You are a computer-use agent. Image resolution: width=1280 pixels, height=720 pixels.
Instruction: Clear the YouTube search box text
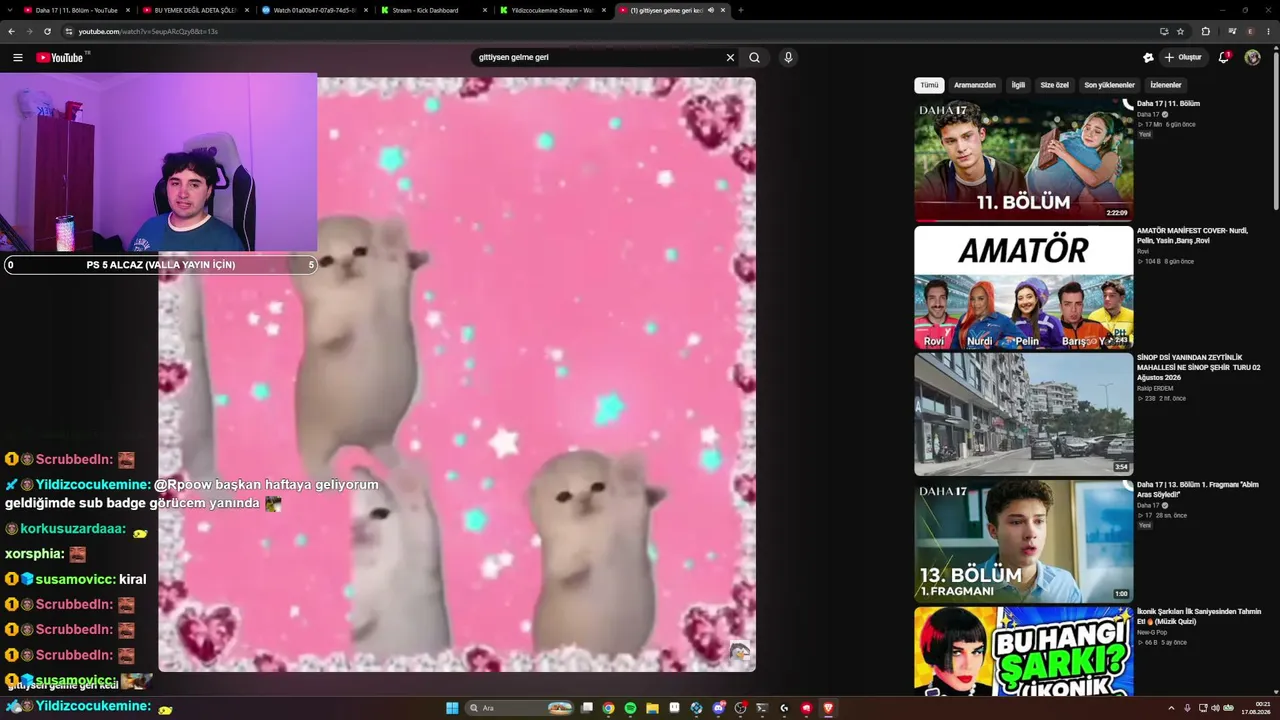[x=730, y=58]
